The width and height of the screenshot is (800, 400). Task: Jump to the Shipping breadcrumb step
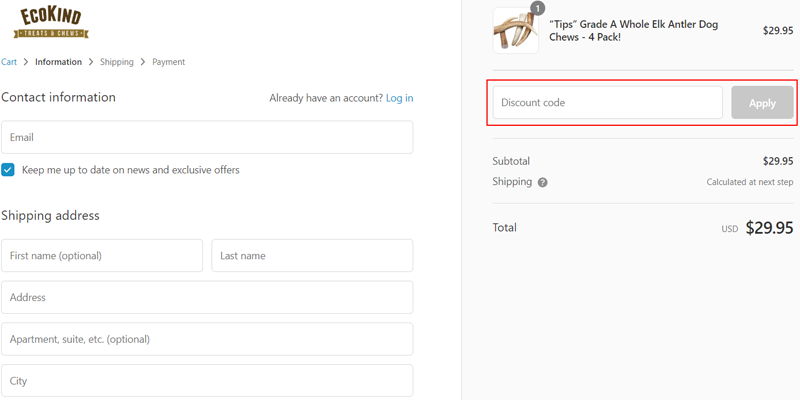[116, 62]
